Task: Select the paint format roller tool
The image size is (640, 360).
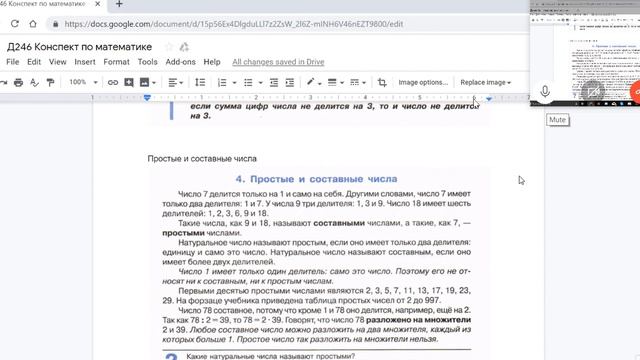Action: pos(50,82)
